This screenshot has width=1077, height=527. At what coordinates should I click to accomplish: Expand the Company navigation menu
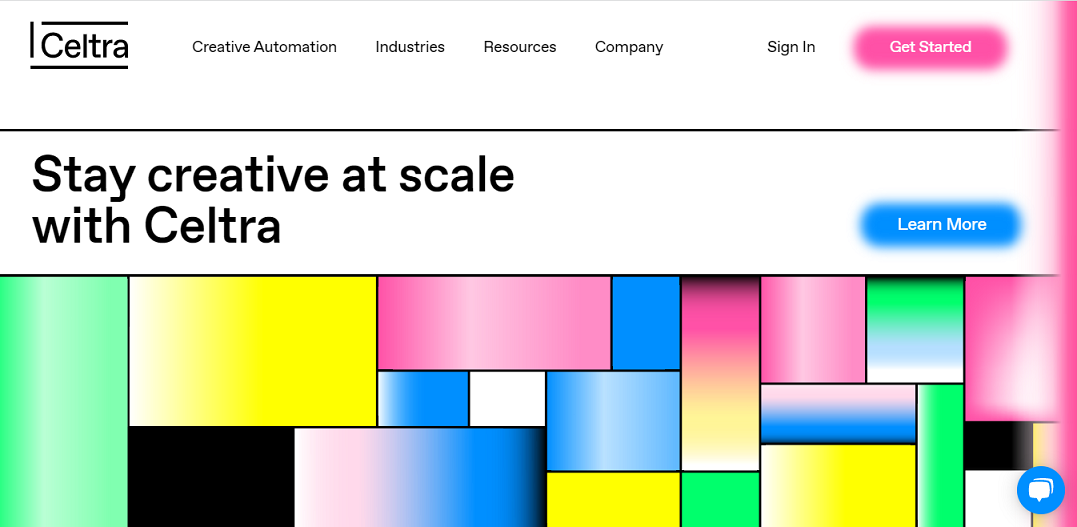click(x=629, y=47)
